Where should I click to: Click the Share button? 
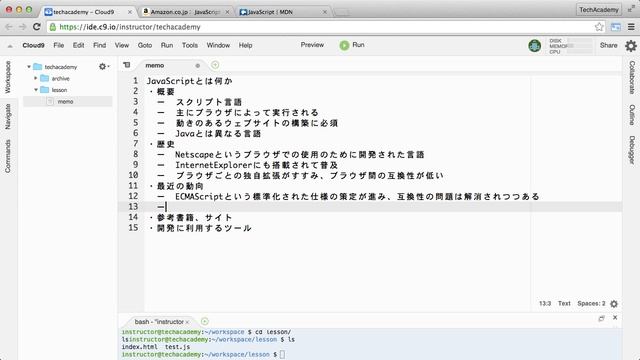click(609, 45)
